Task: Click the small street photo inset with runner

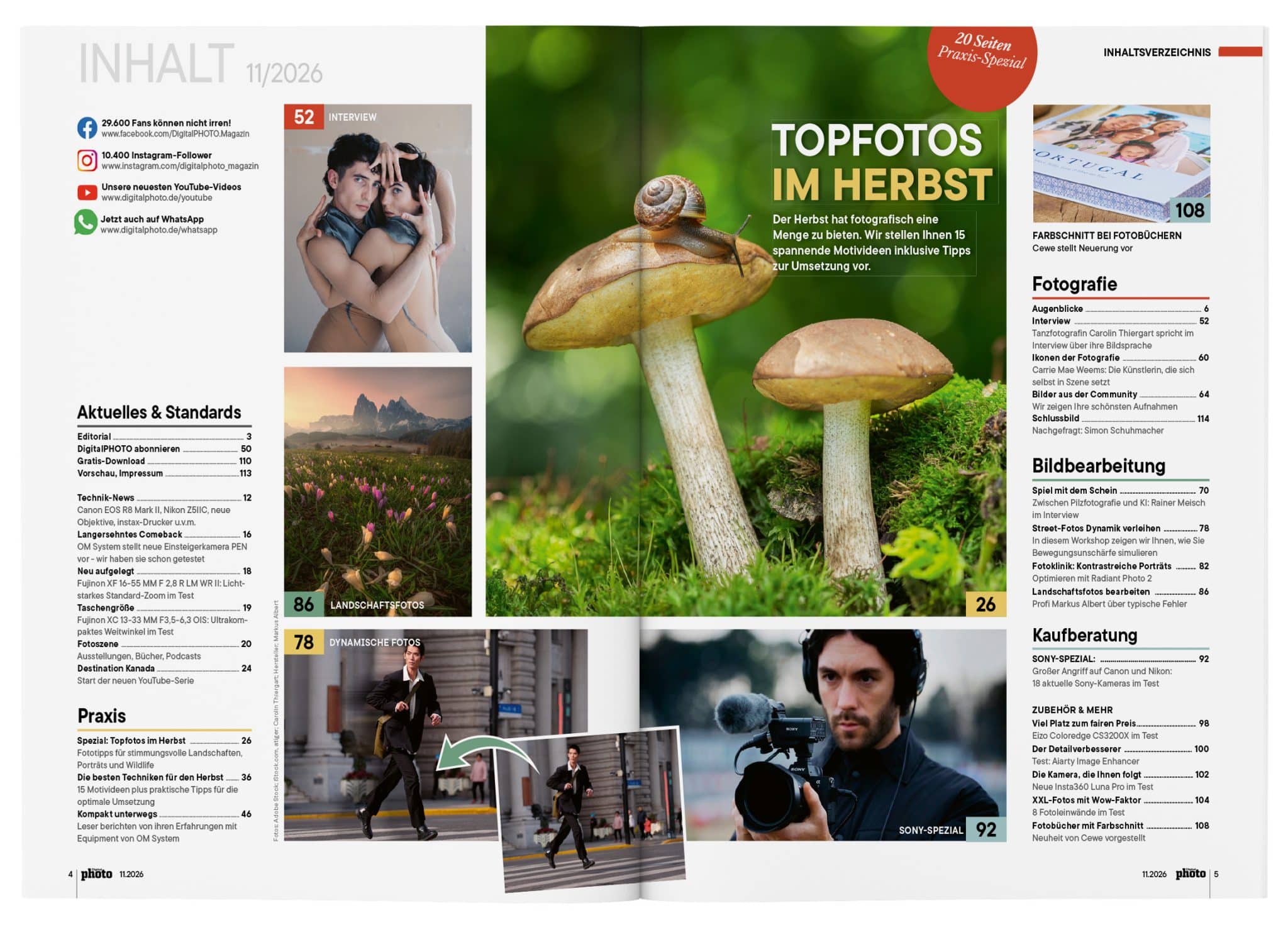Action: (591, 809)
